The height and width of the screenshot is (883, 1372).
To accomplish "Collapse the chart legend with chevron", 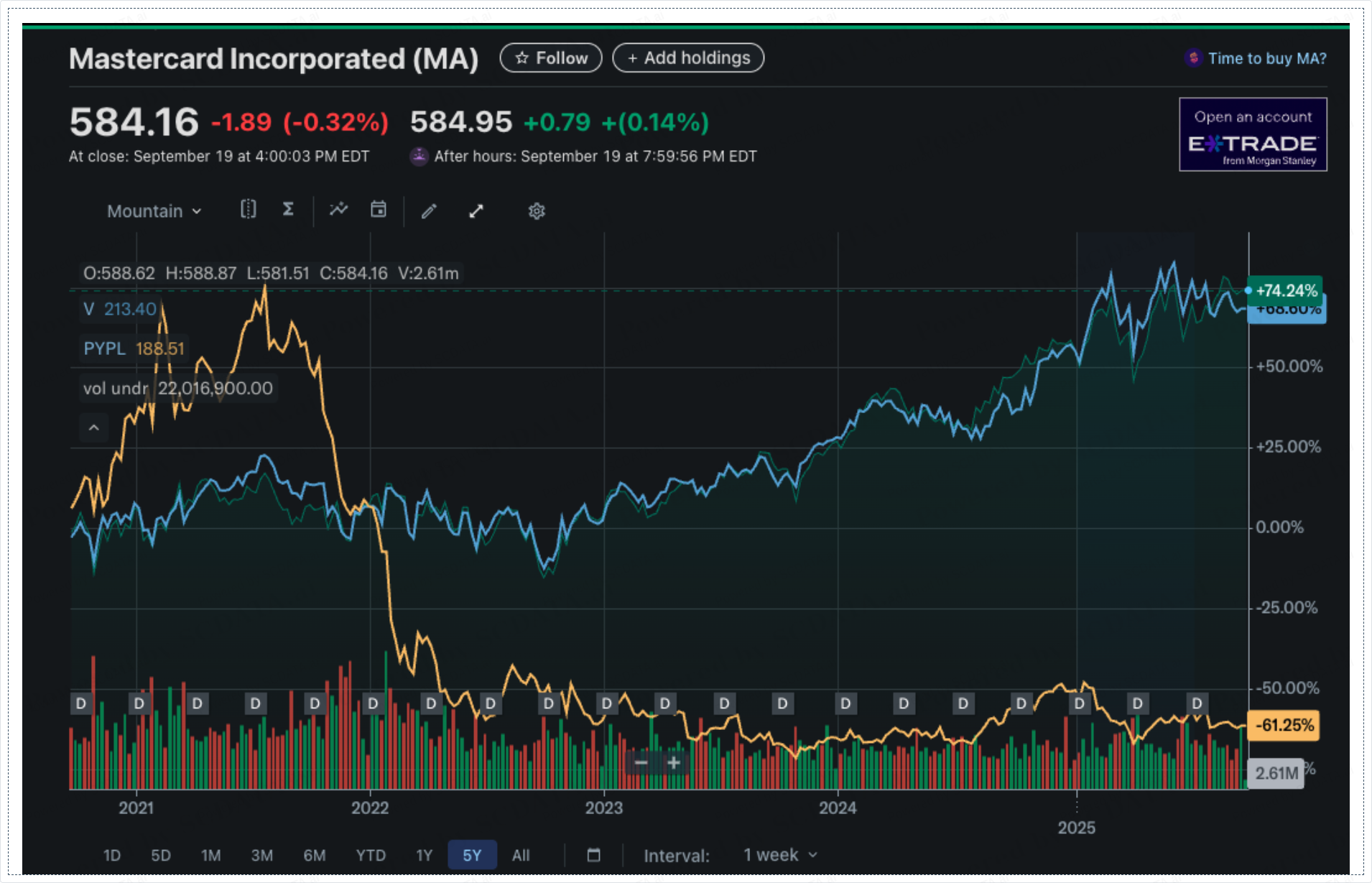I will tap(93, 427).
